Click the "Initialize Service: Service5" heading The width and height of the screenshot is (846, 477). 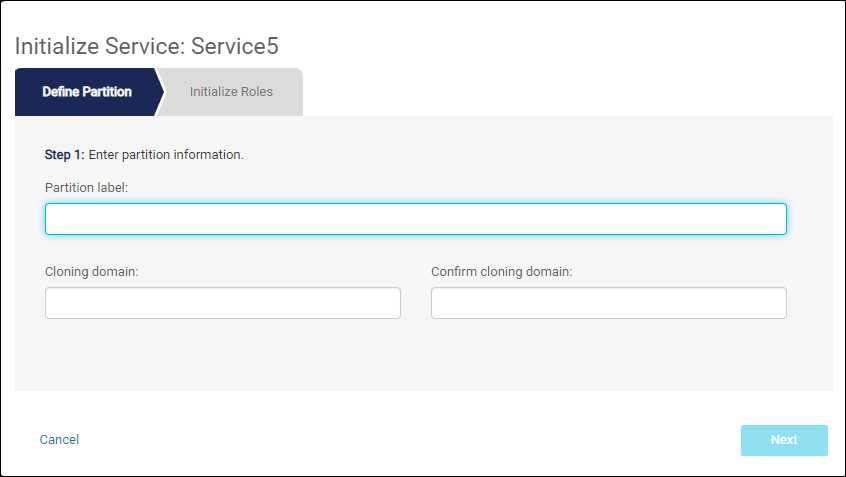click(x=146, y=46)
